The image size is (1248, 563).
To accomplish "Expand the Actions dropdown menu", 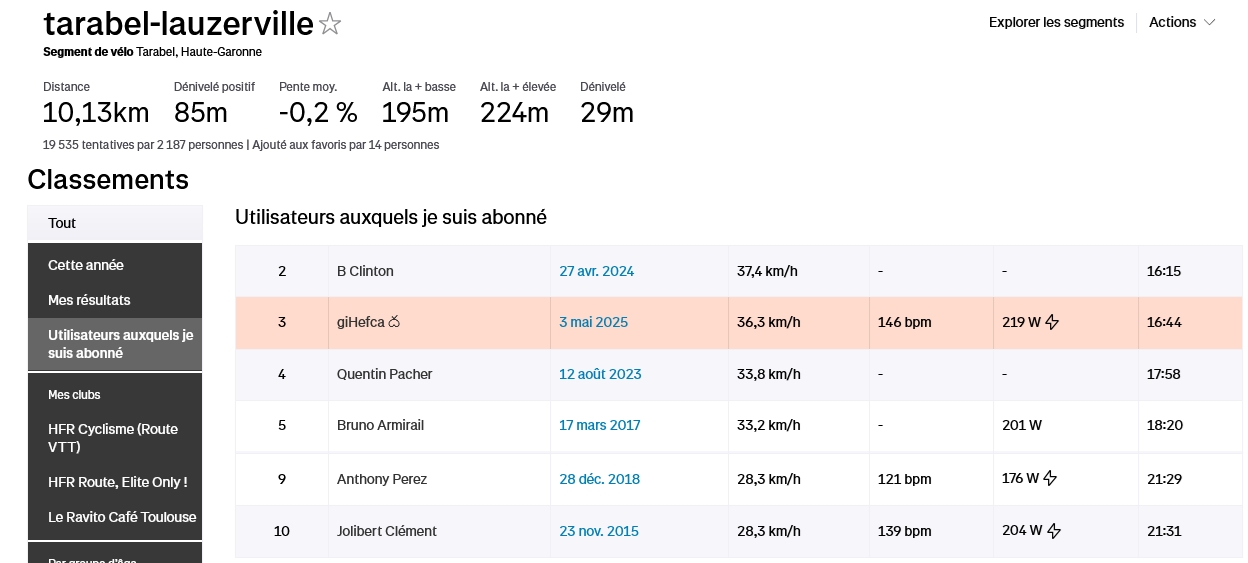I will (1182, 22).
